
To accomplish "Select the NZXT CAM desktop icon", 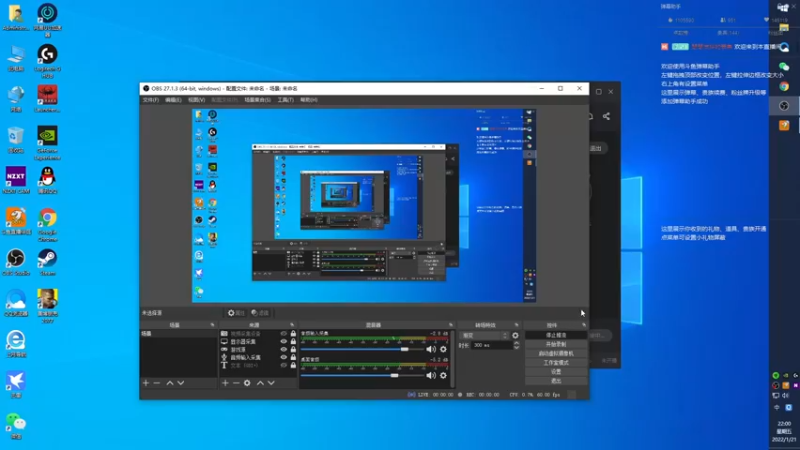I will [x=16, y=180].
